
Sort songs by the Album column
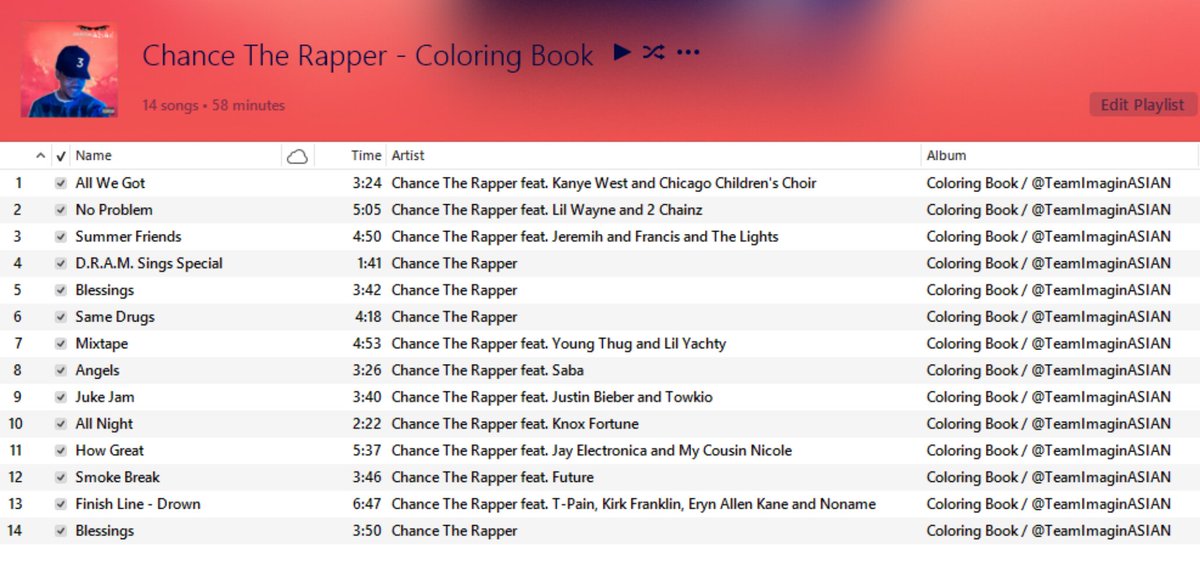[946, 156]
